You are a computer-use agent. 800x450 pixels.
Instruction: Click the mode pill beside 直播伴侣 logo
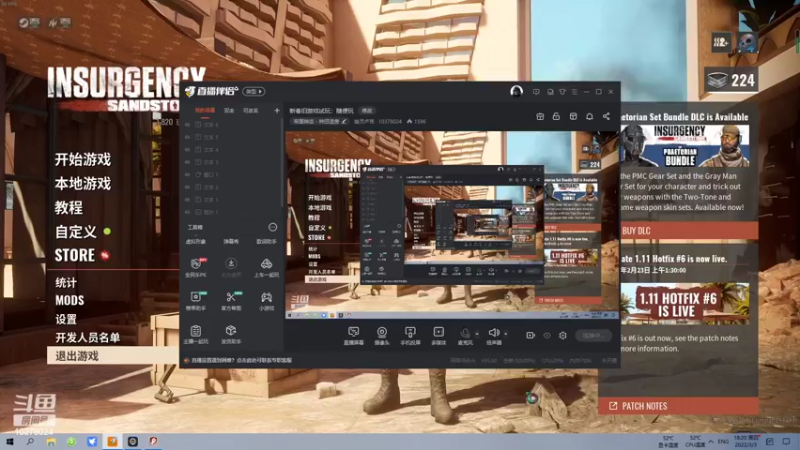pyautogui.click(x=254, y=91)
